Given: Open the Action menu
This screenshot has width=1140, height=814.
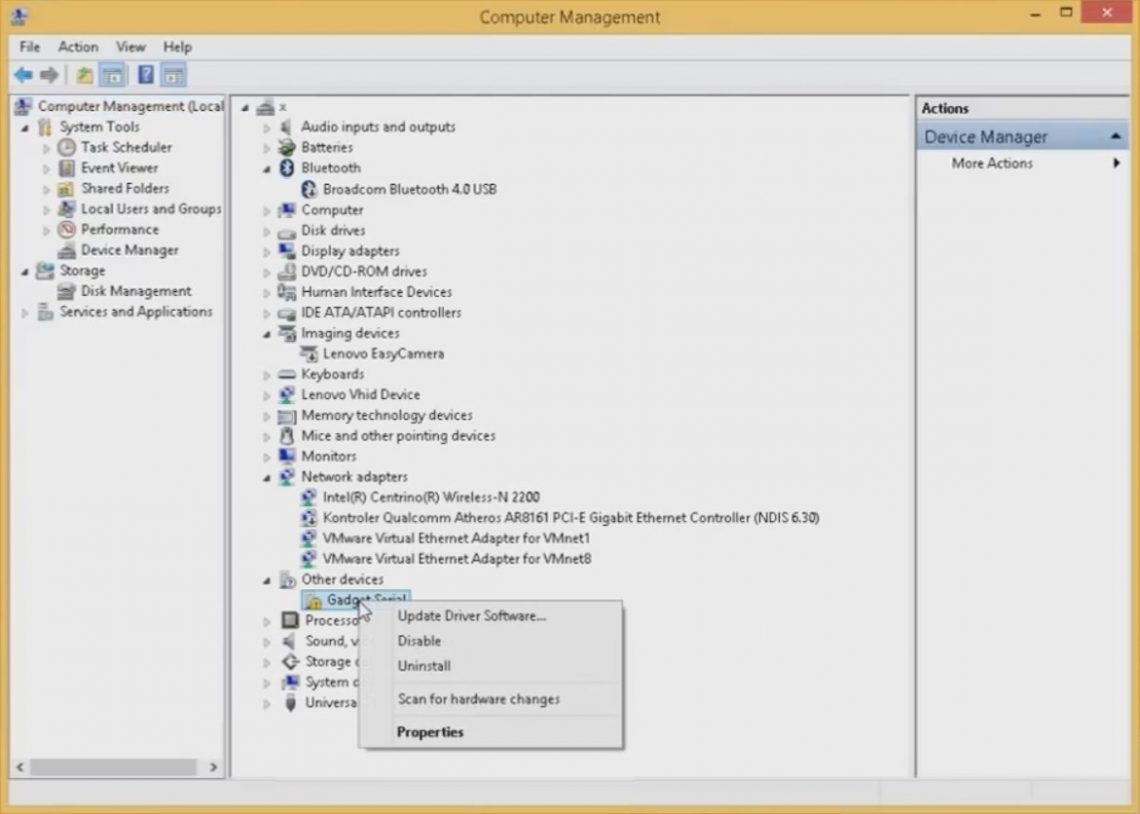Looking at the screenshot, I should click(78, 46).
